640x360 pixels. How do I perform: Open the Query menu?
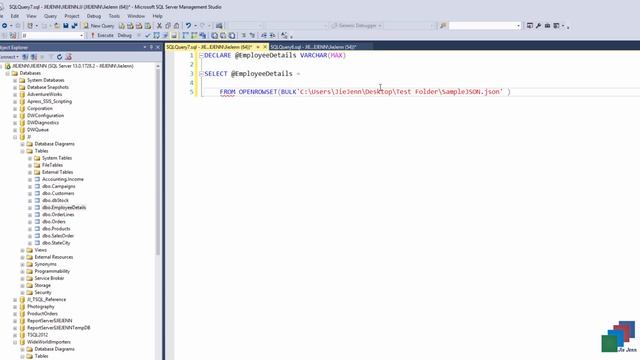pyautogui.click(x=50, y=16)
